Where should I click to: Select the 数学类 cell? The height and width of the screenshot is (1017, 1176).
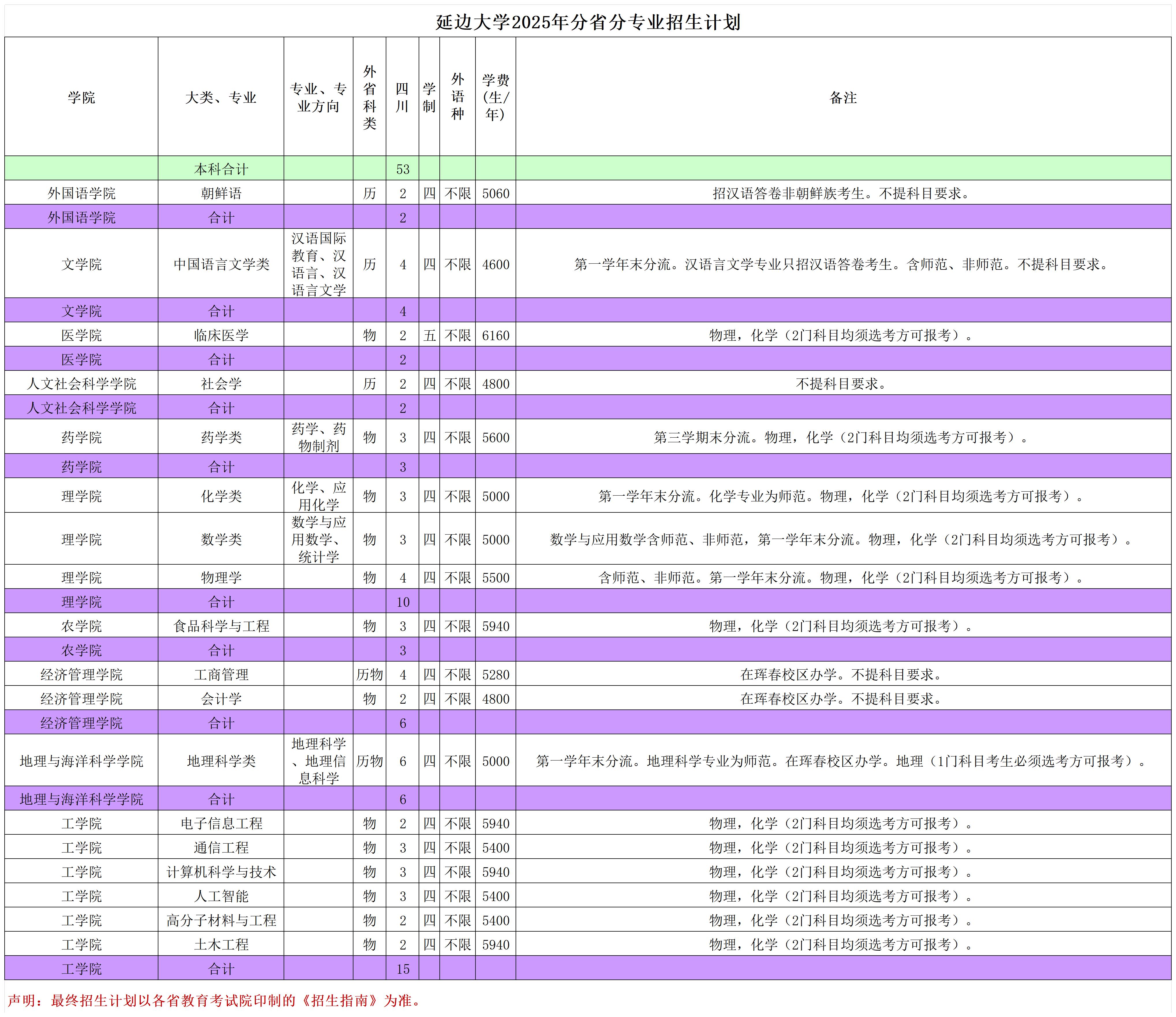point(221,539)
